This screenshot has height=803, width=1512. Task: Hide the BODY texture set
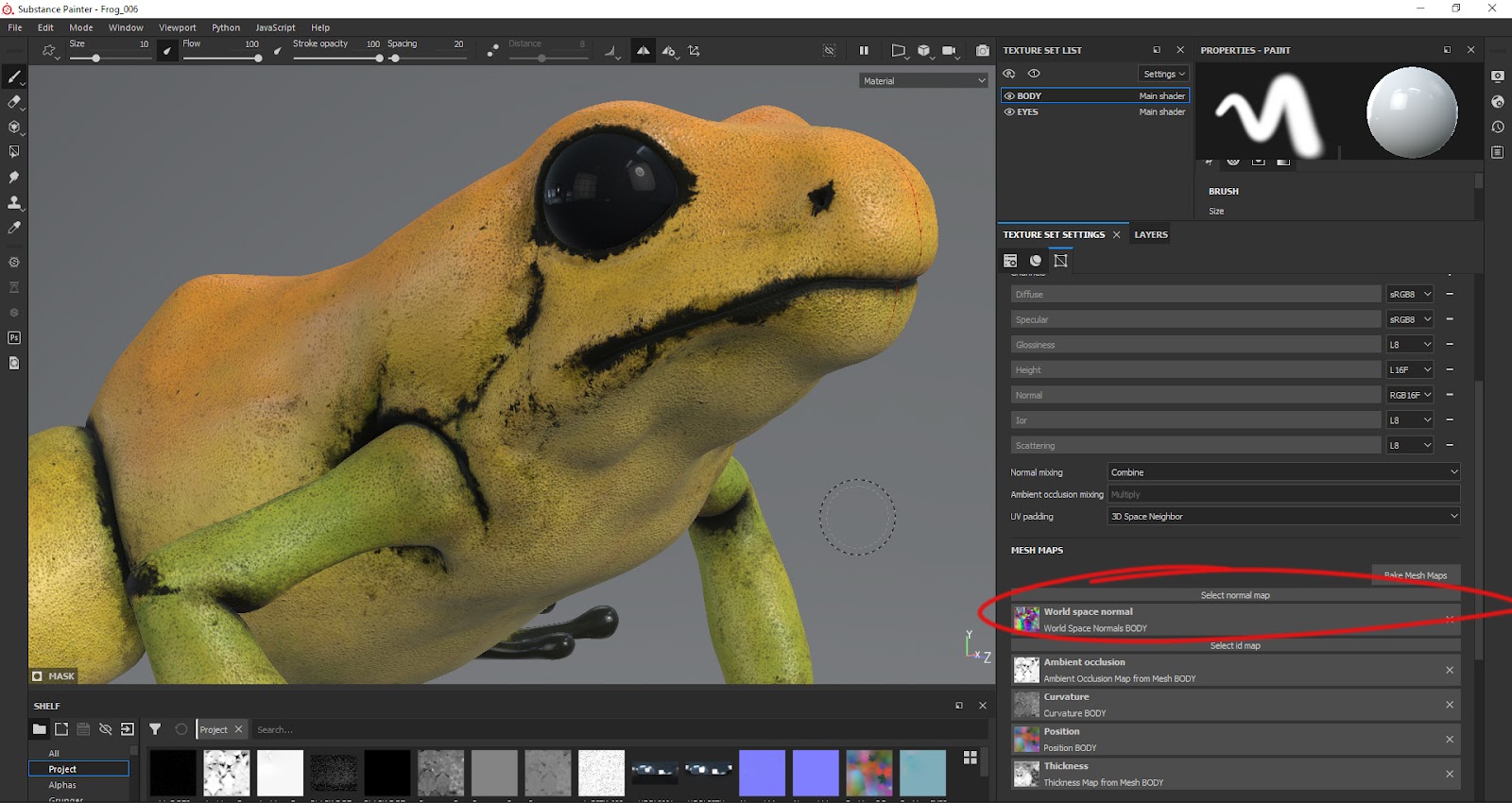(1009, 96)
